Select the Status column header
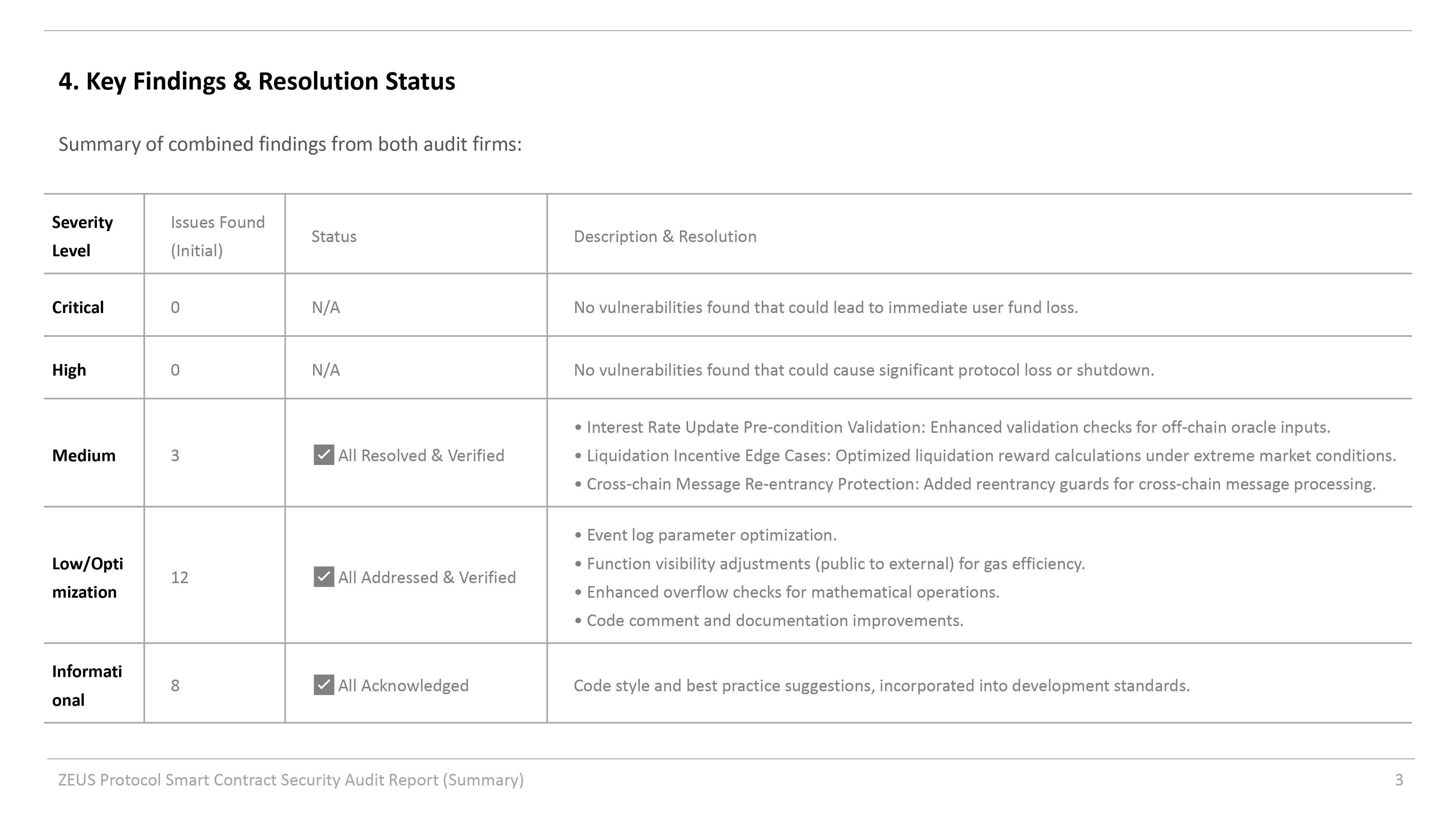The height and width of the screenshot is (819, 1456). point(334,236)
